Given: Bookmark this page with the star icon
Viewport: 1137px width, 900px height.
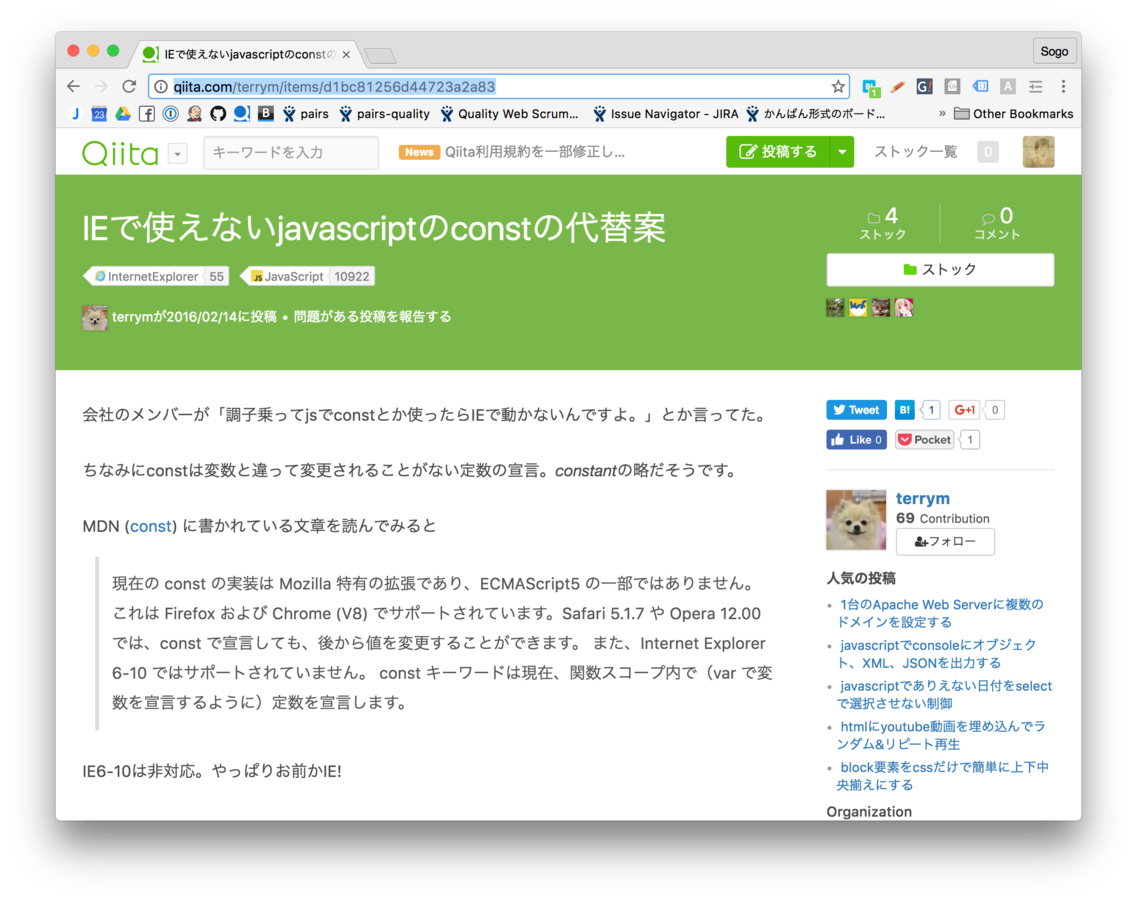Looking at the screenshot, I should pos(838,86).
